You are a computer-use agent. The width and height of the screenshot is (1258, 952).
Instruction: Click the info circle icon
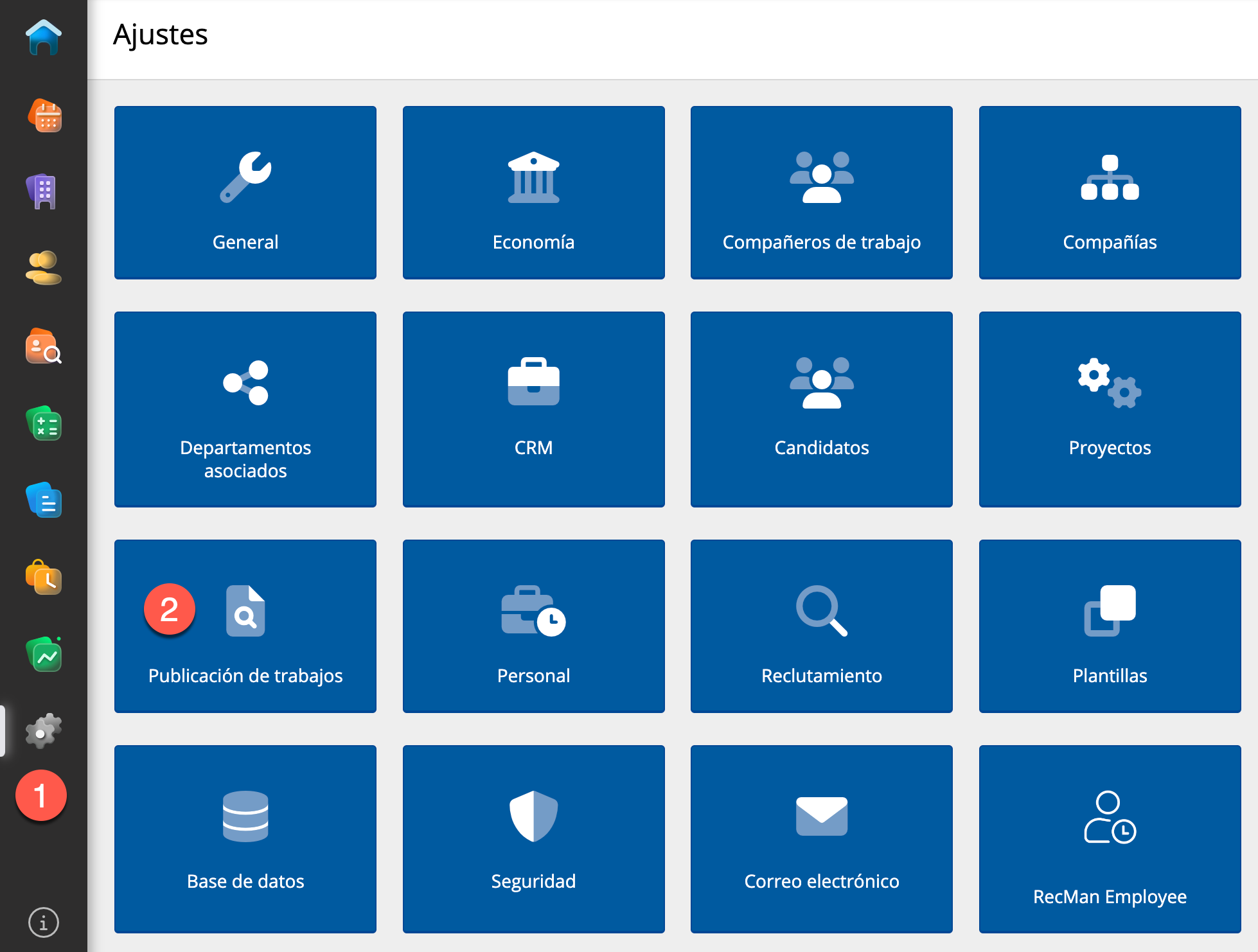click(x=44, y=923)
